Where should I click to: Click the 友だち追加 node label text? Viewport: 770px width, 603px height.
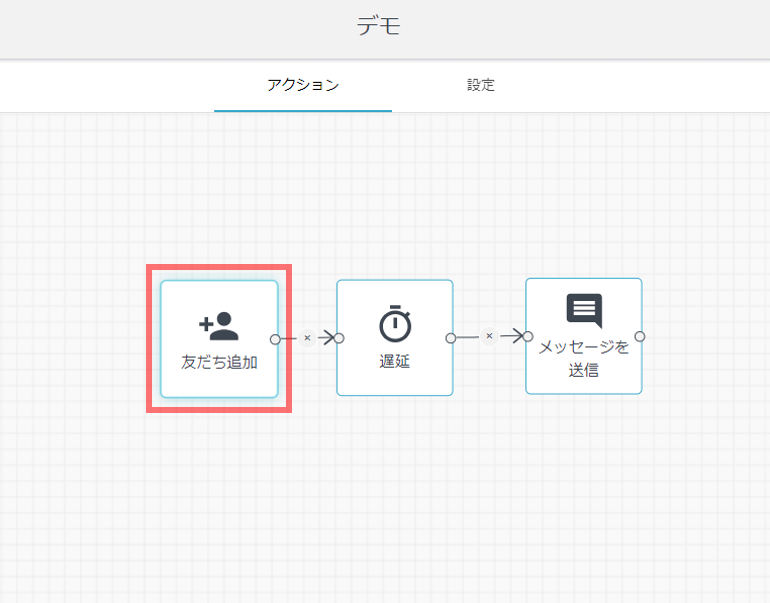pyautogui.click(x=219, y=362)
